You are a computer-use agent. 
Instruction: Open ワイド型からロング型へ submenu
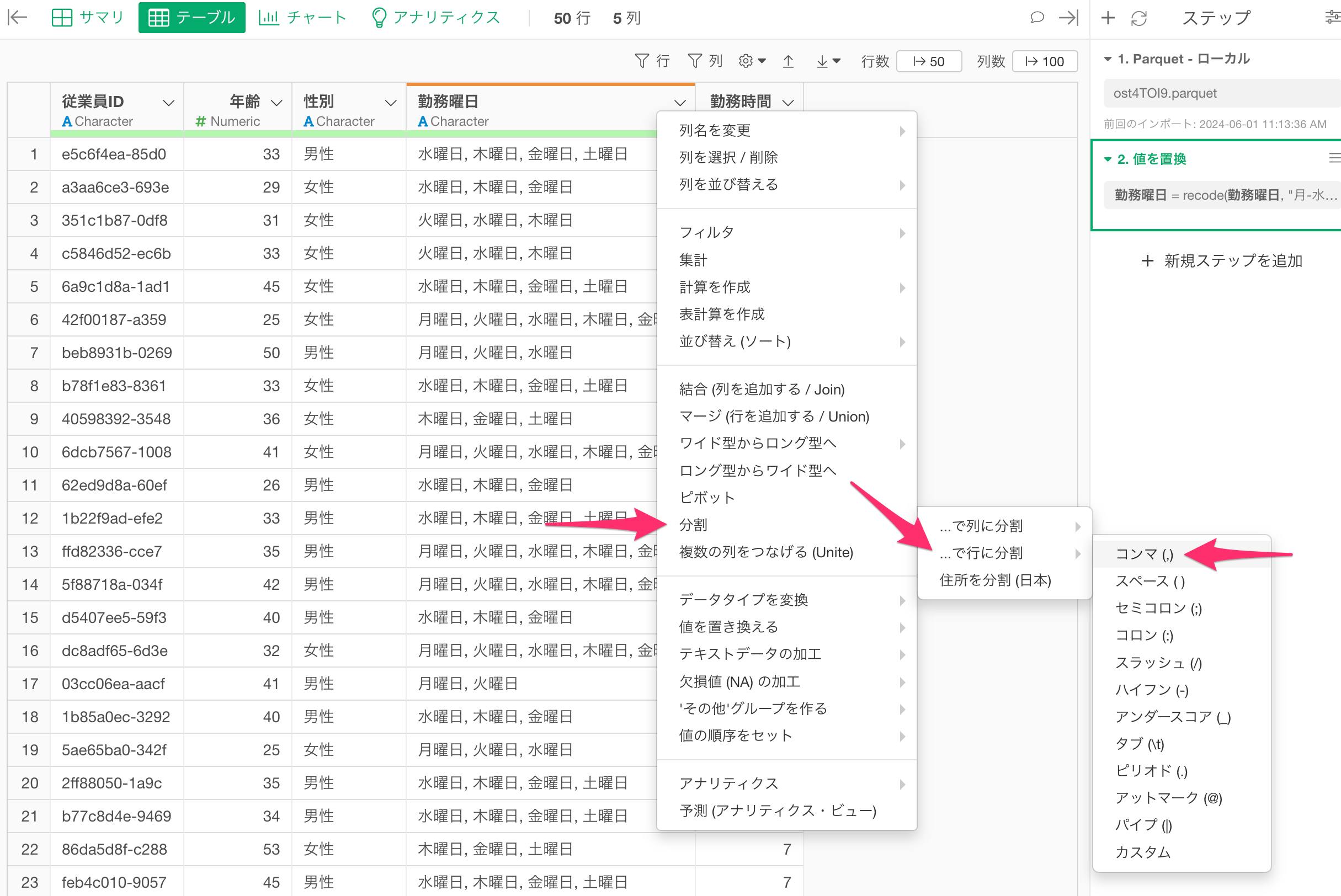(787, 444)
